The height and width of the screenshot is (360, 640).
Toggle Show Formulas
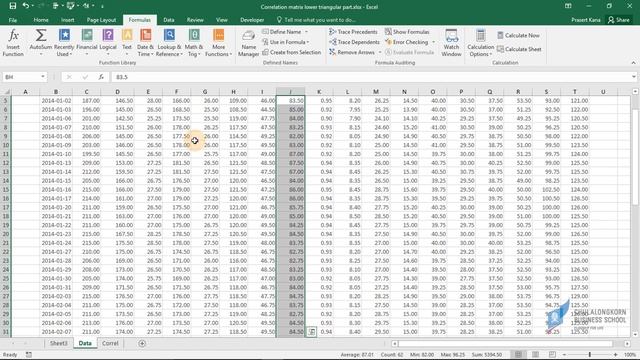tap(407, 32)
